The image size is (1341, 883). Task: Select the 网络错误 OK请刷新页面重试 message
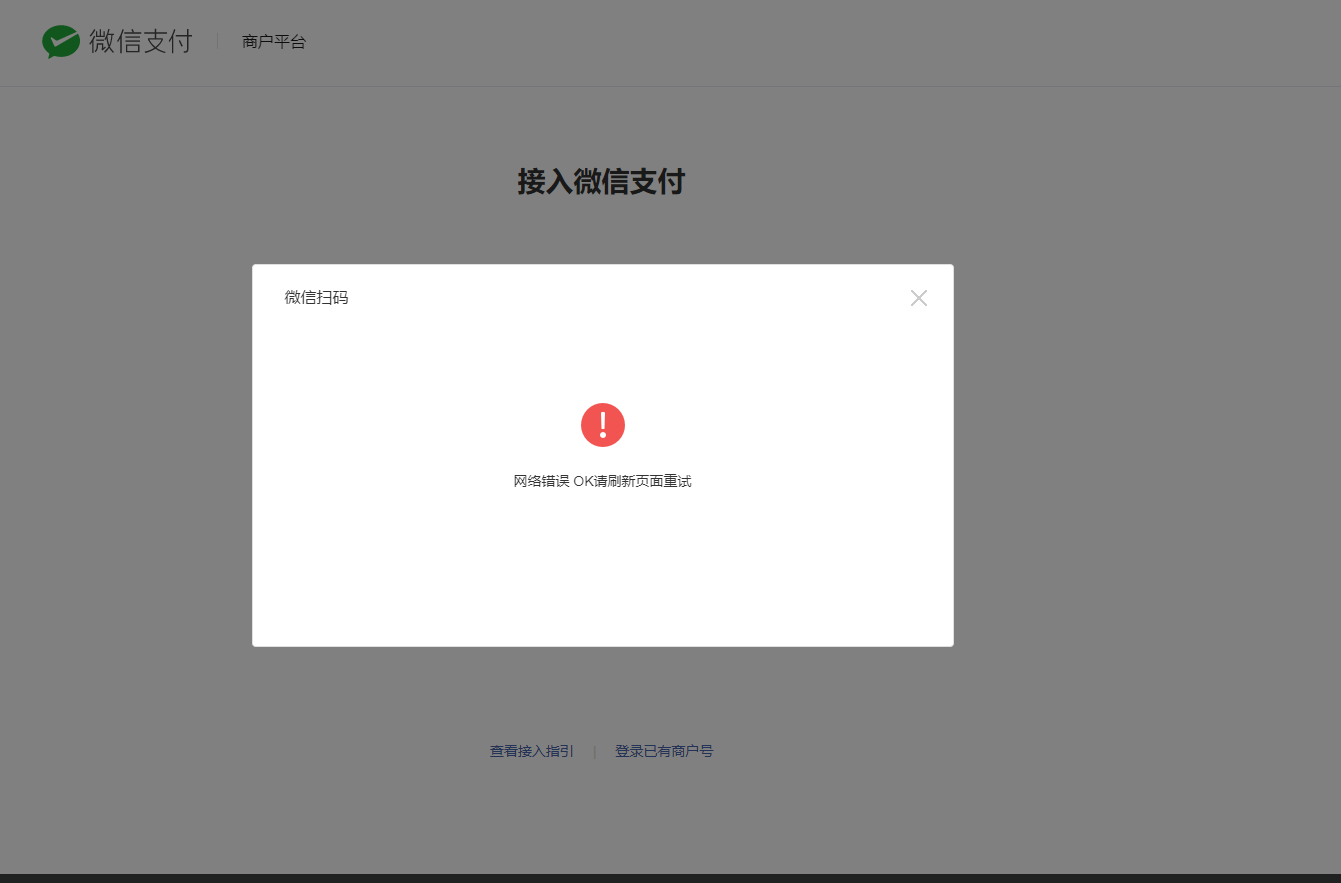point(603,481)
